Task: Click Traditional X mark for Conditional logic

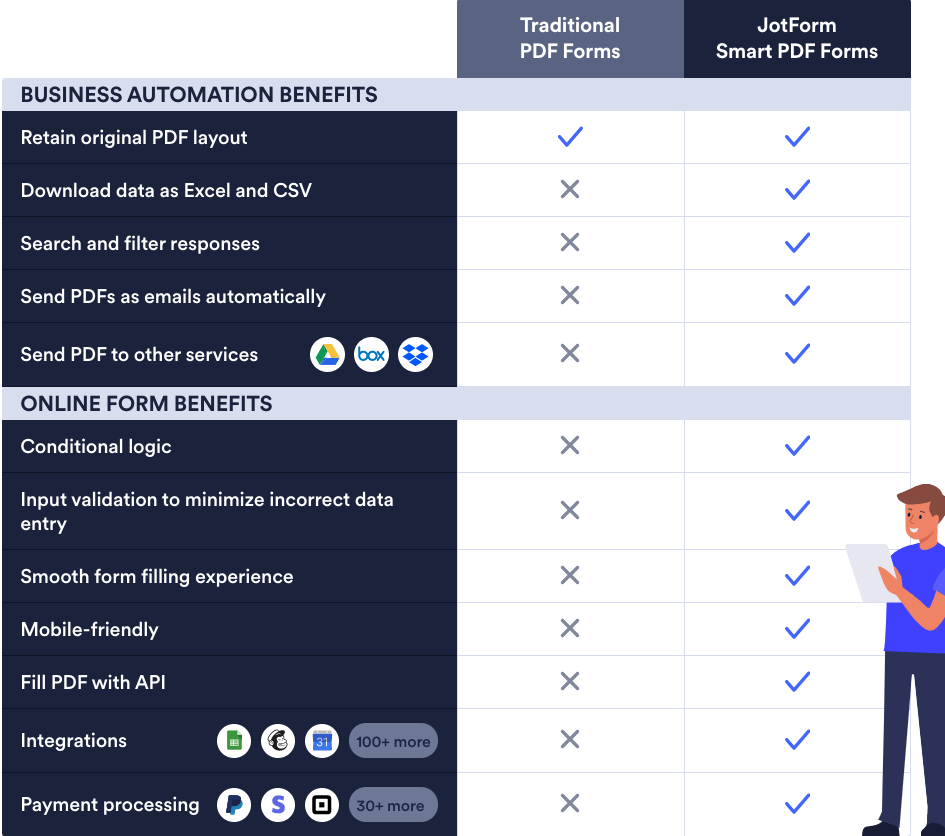Action: pos(570,446)
